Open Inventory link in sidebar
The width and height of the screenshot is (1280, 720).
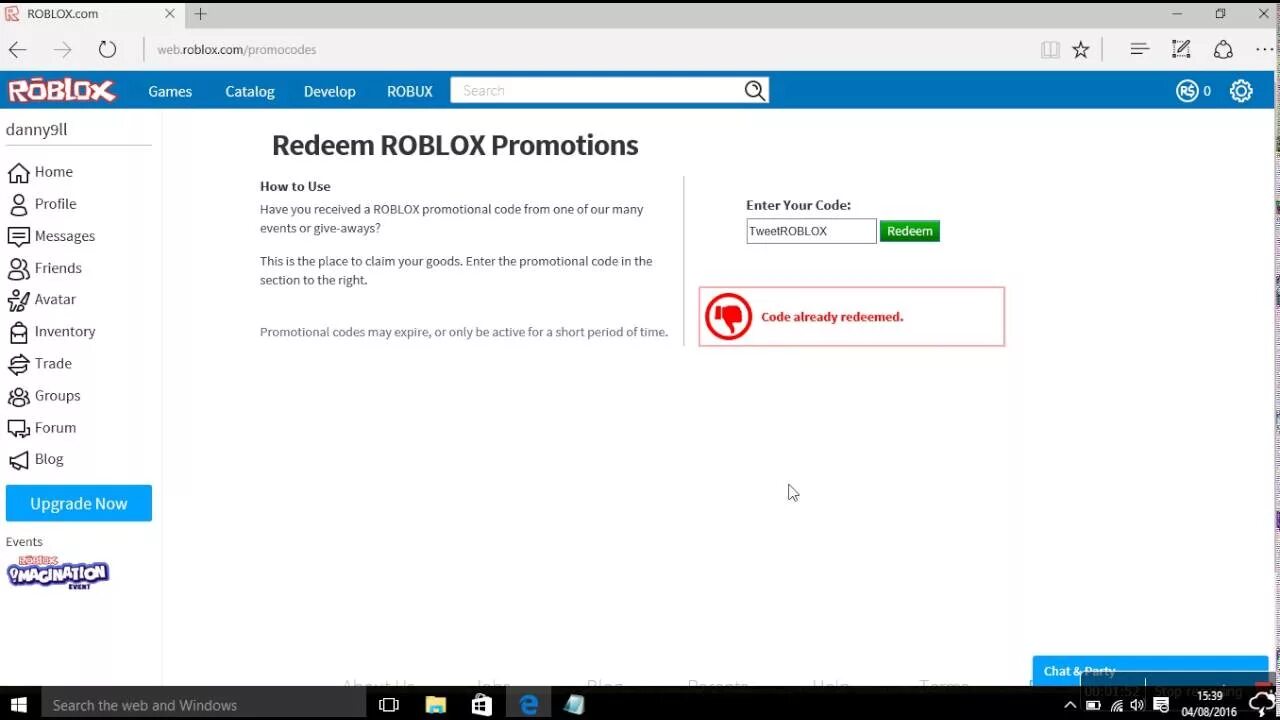(65, 331)
